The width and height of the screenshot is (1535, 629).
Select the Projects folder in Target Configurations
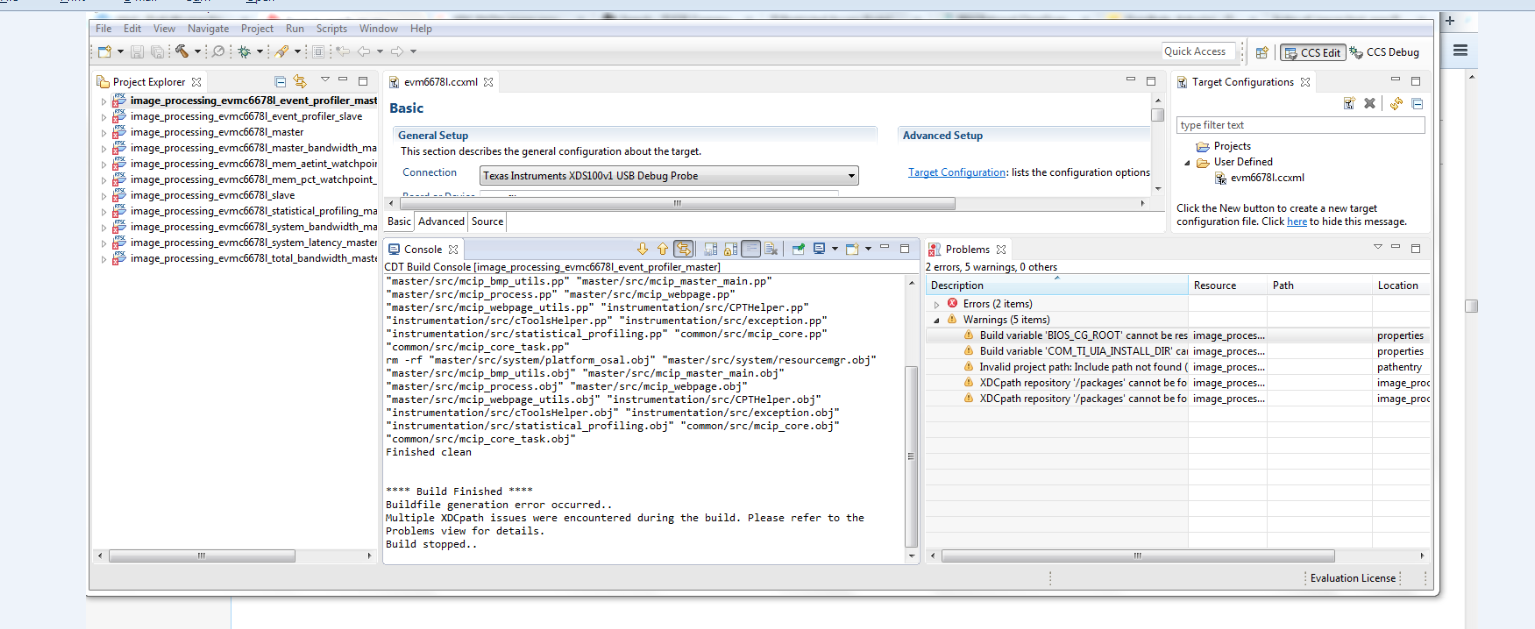tap(1232, 146)
